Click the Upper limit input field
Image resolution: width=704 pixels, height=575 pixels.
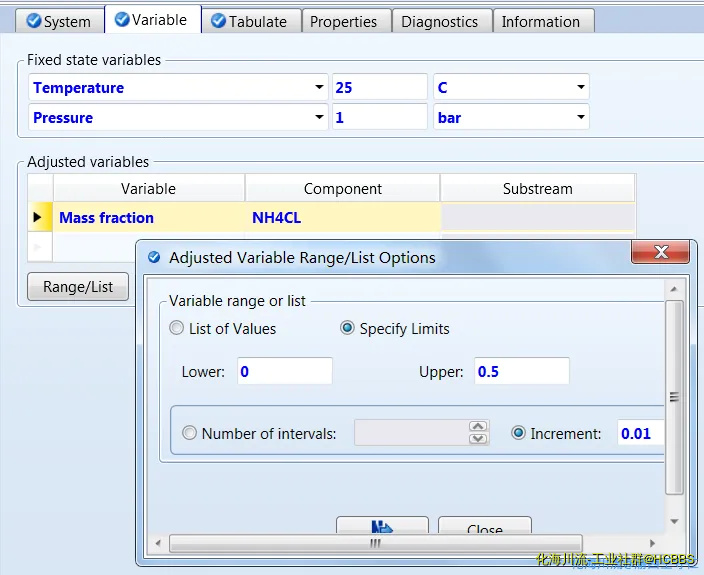[521, 371]
